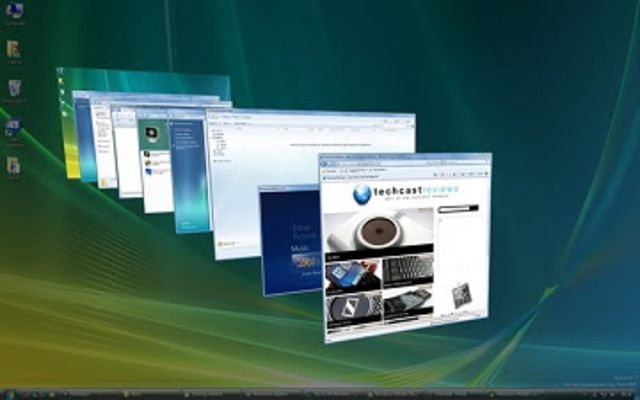This screenshot has height=400, width=640.
Task: Select Music in the Media Center window
Action: click(x=300, y=248)
